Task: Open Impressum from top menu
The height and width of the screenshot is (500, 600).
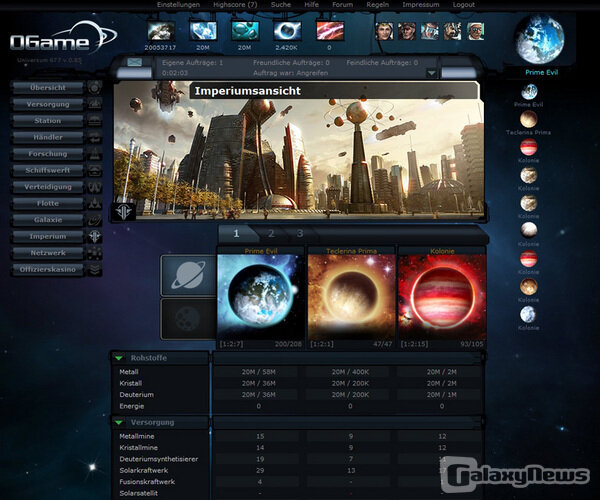Action: 421,5
